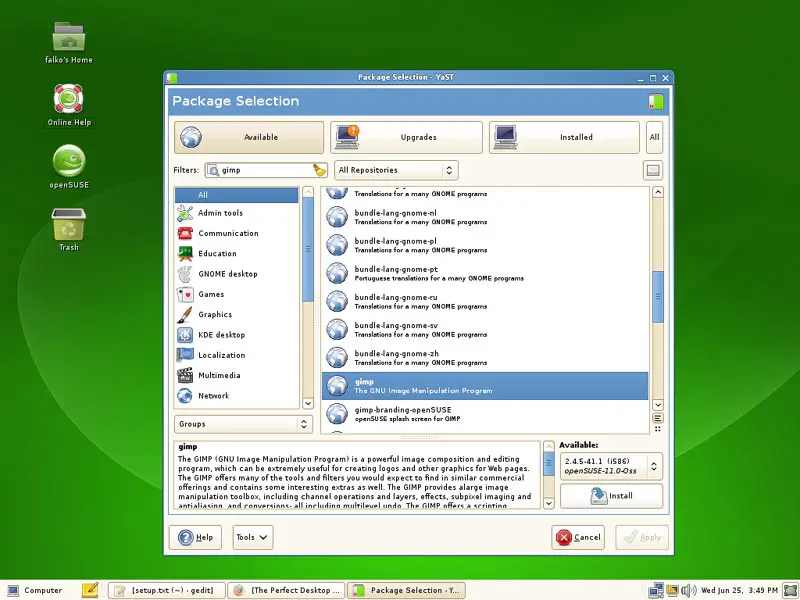The height and width of the screenshot is (600, 800).
Task: Switch to setup.txt gedit taskbar window
Action: (167, 590)
